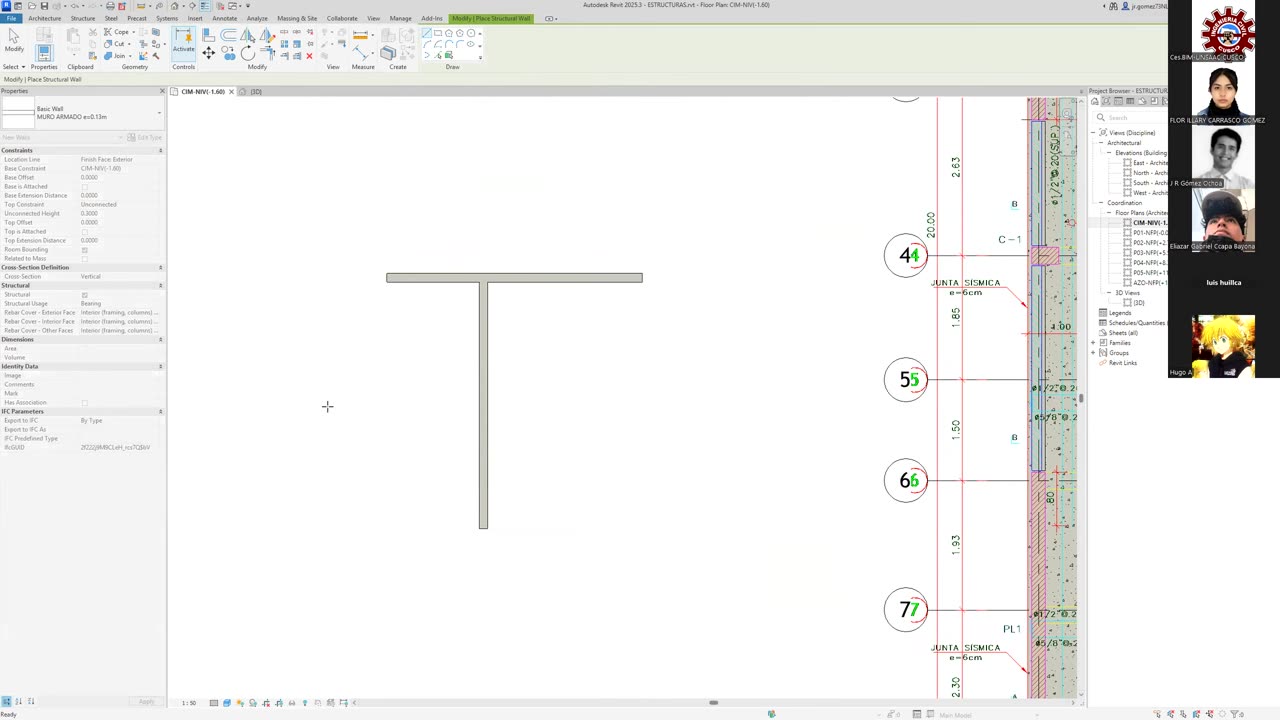This screenshot has width=1280, height=720.
Task: Expand the Groups node in Project Browser
Action: point(1093,353)
